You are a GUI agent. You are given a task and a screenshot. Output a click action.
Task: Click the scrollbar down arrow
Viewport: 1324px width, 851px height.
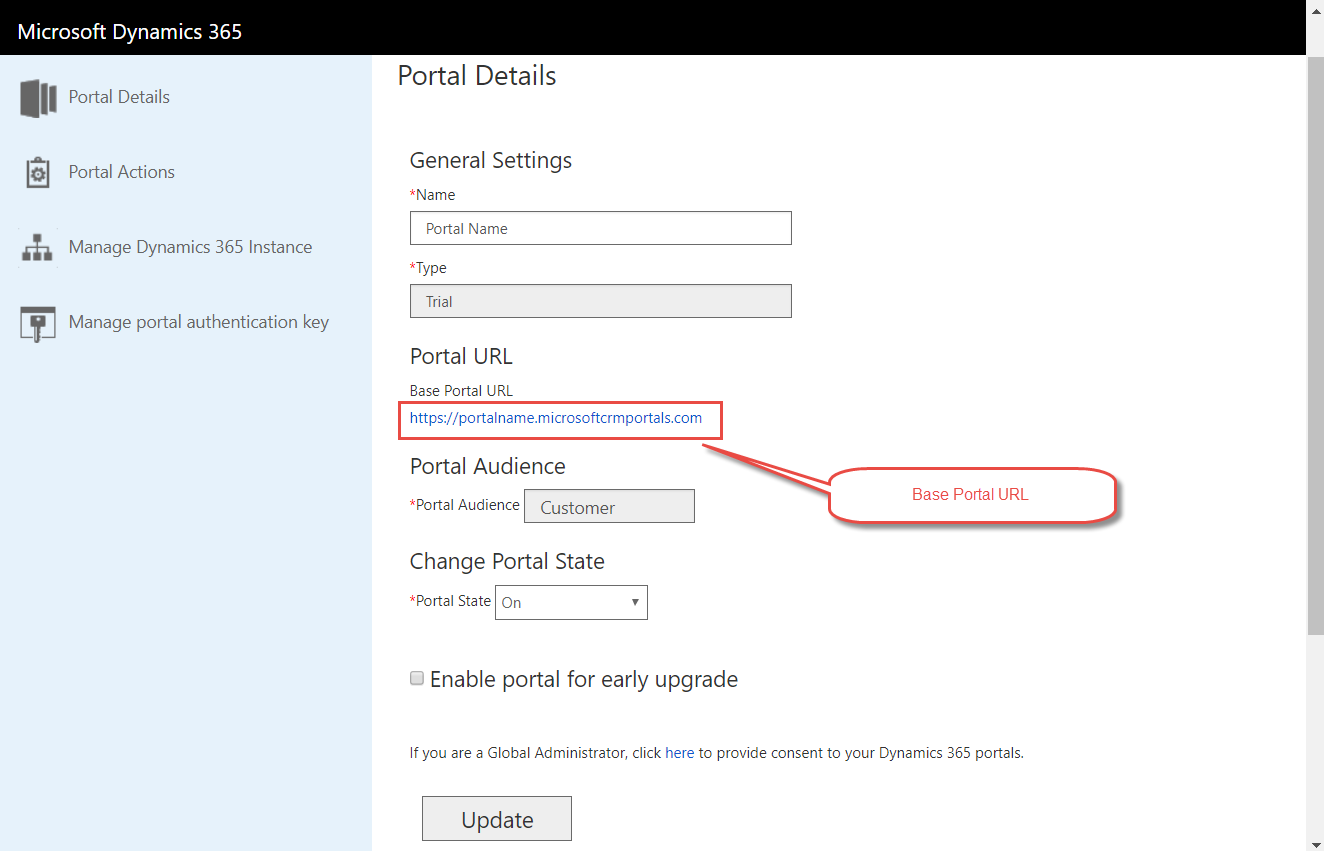1316,843
